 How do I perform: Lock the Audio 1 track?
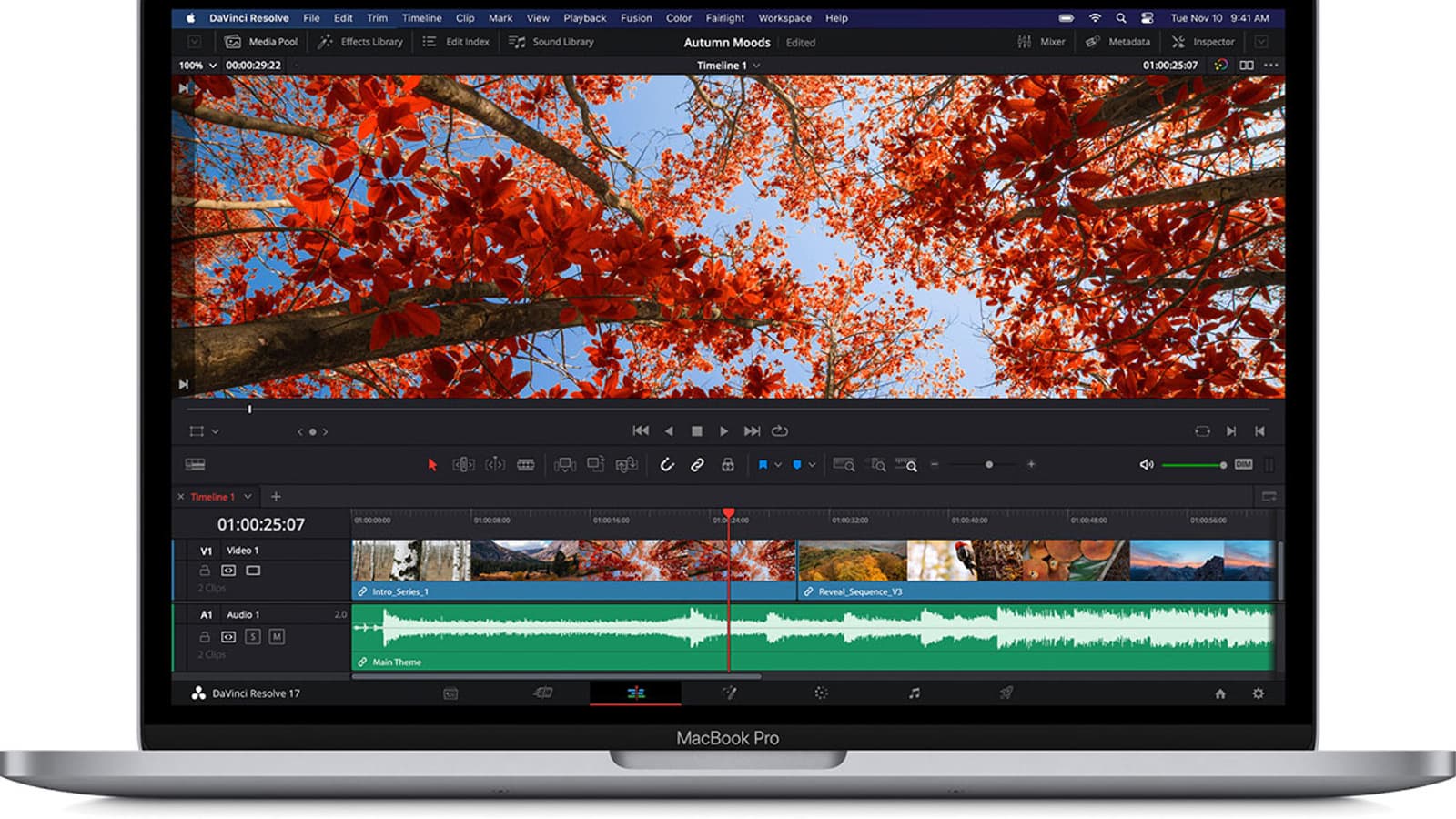click(x=205, y=637)
